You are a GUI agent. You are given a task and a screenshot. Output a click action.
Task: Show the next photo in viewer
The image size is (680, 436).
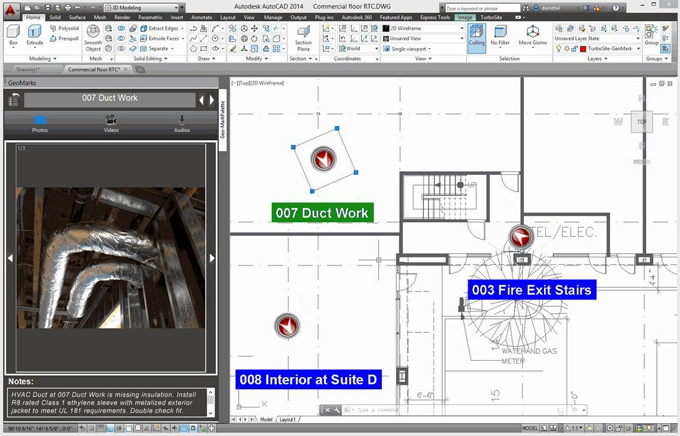coord(212,258)
